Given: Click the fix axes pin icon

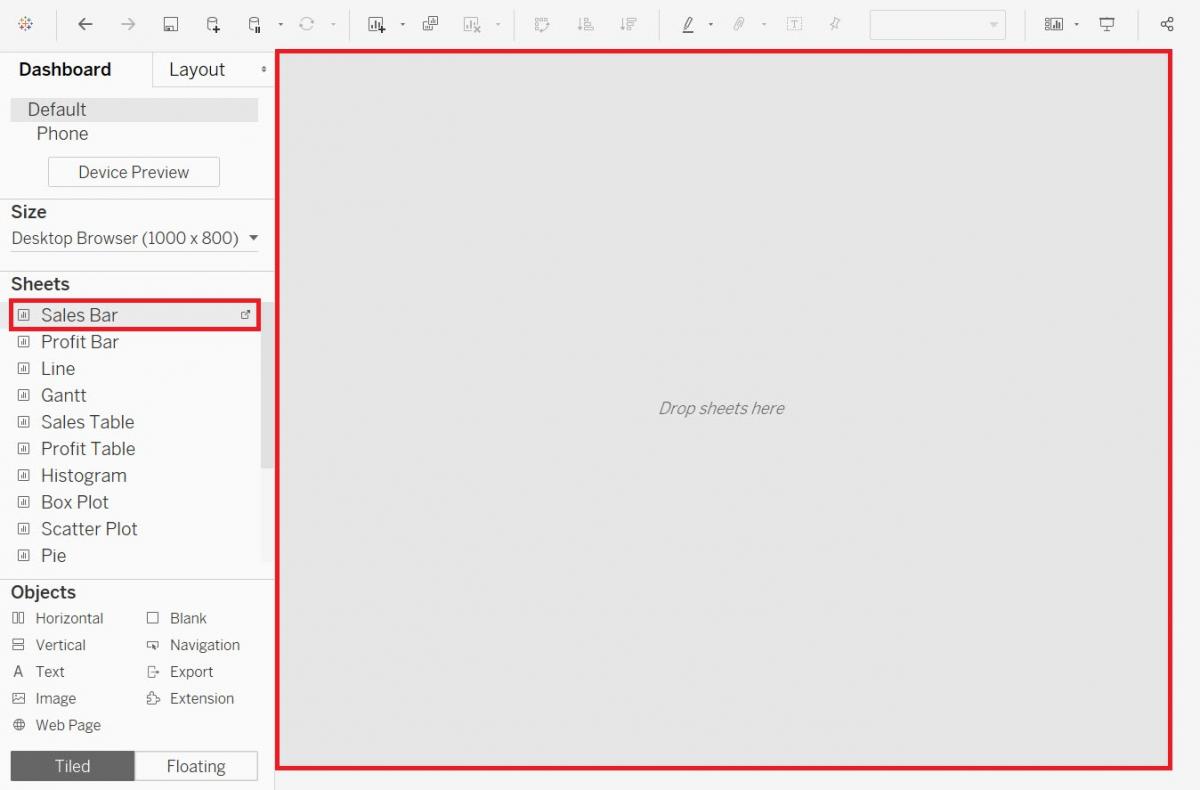Looking at the screenshot, I should click(835, 24).
